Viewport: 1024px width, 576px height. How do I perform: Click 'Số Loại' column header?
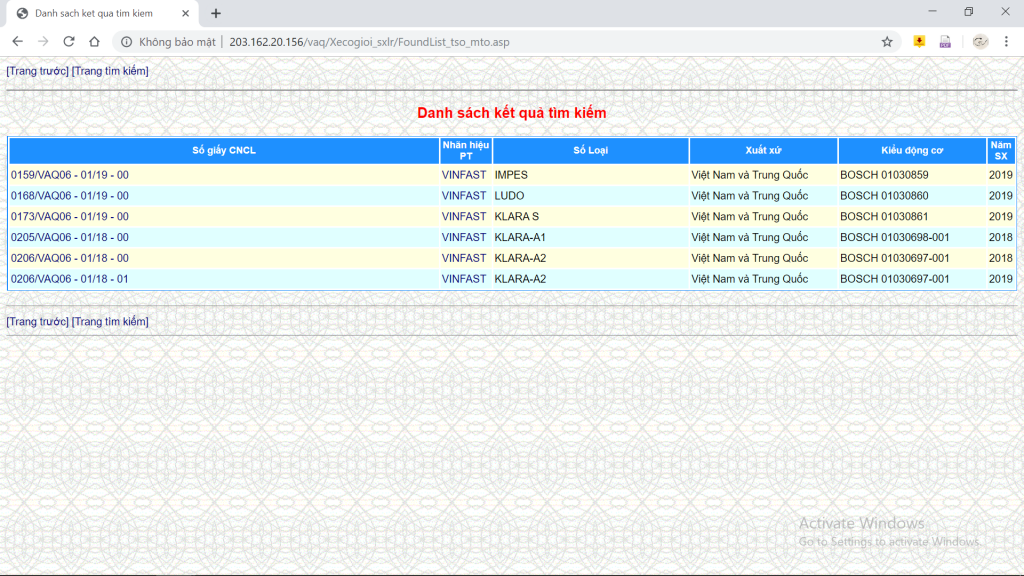(x=590, y=151)
